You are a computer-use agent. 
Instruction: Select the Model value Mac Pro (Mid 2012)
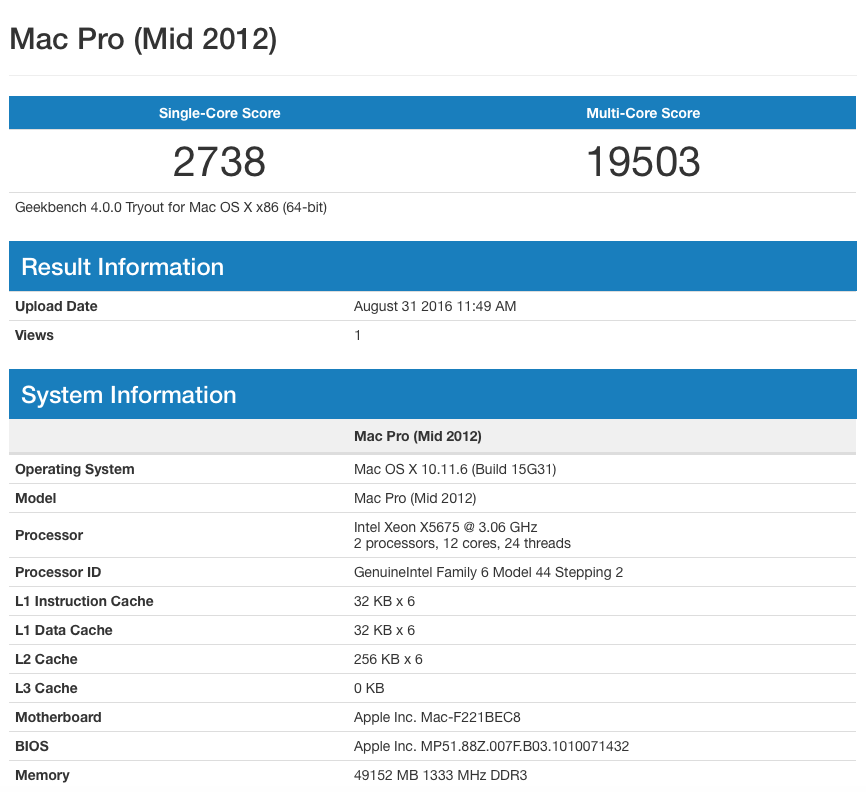415,498
